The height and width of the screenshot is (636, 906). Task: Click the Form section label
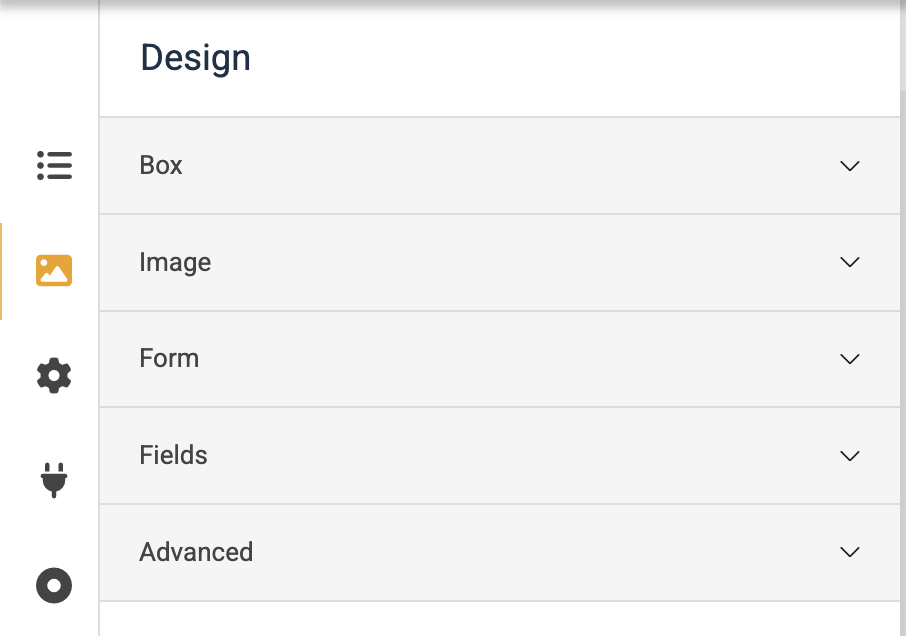(169, 358)
